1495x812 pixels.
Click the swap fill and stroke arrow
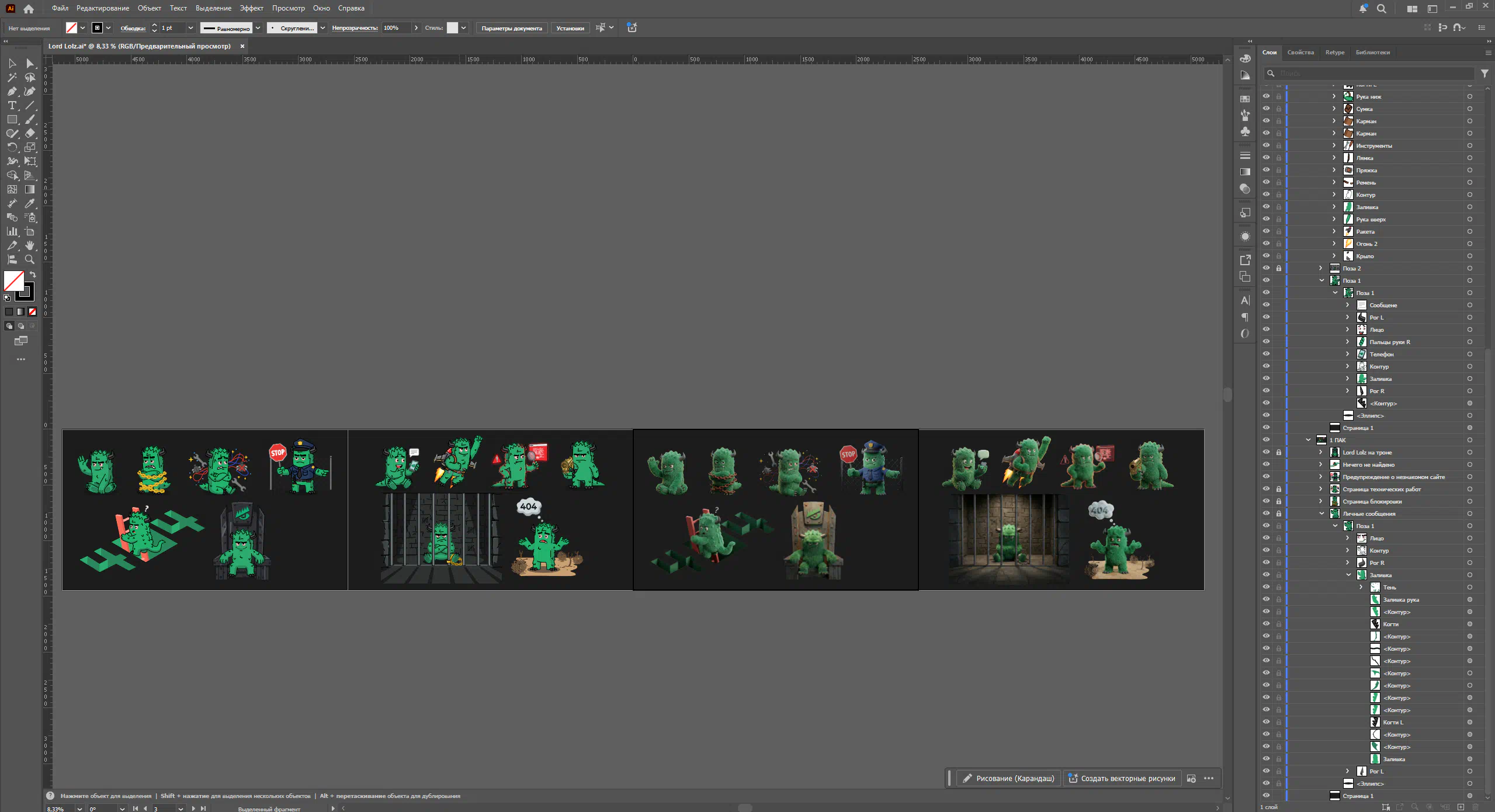click(x=33, y=275)
